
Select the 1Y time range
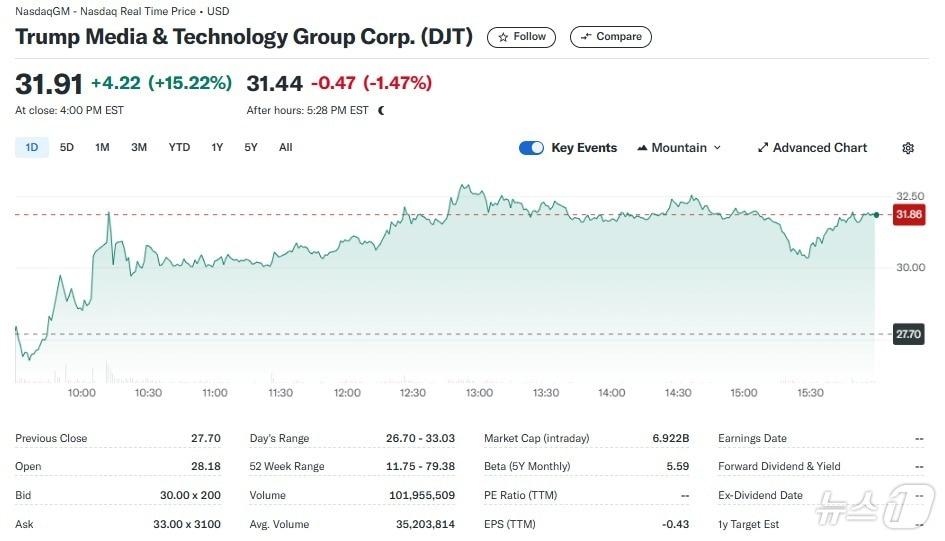point(217,147)
